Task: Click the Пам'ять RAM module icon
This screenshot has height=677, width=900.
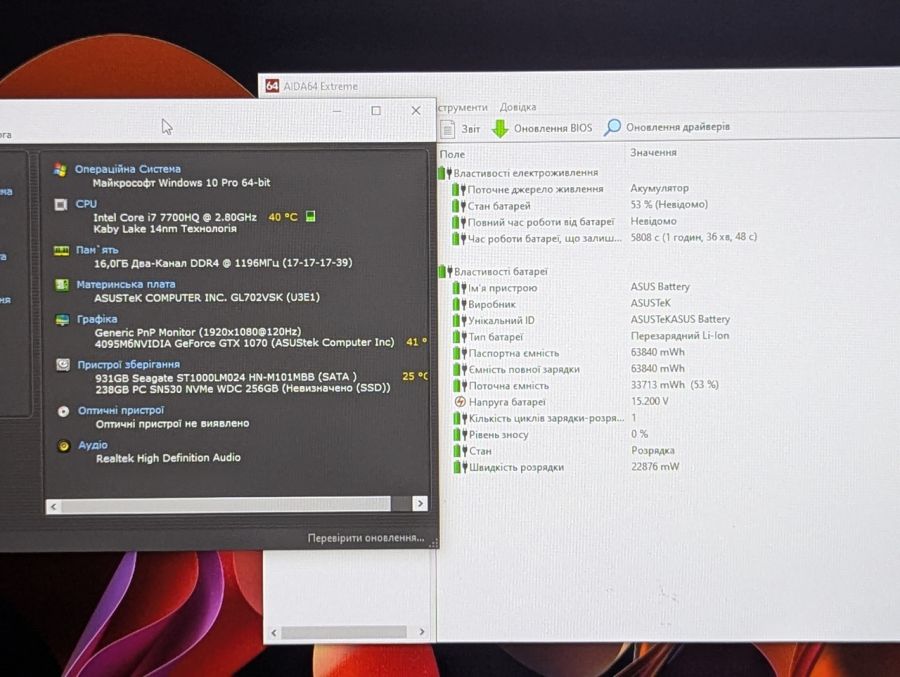Action: (x=61, y=251)
